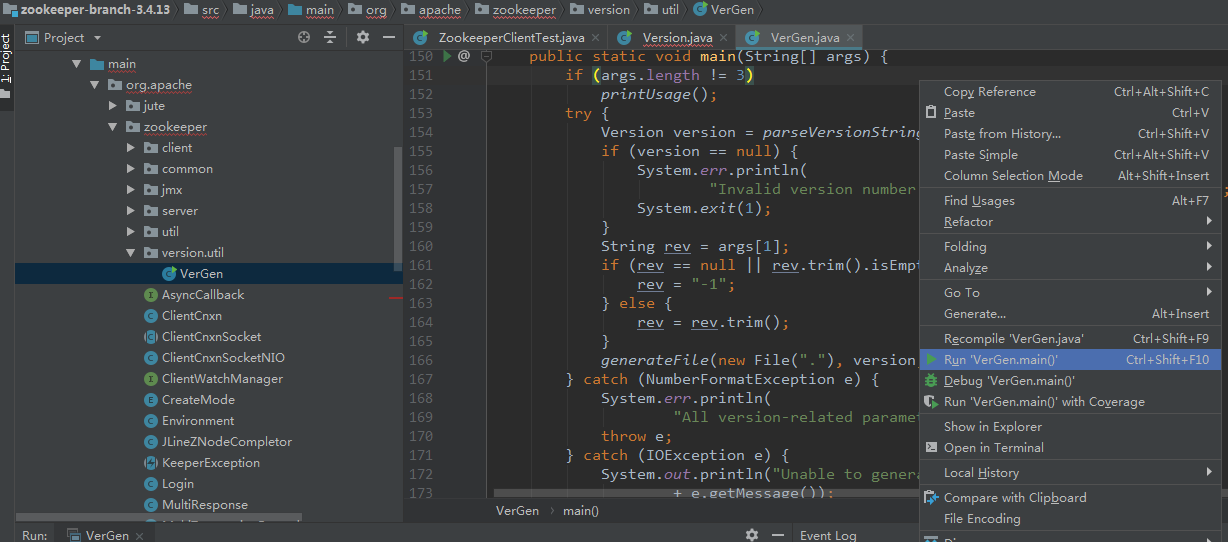Screen dimensions: 1228x542
Task: Click the @ annotation gutter icon at line 150
Action: 464,57
